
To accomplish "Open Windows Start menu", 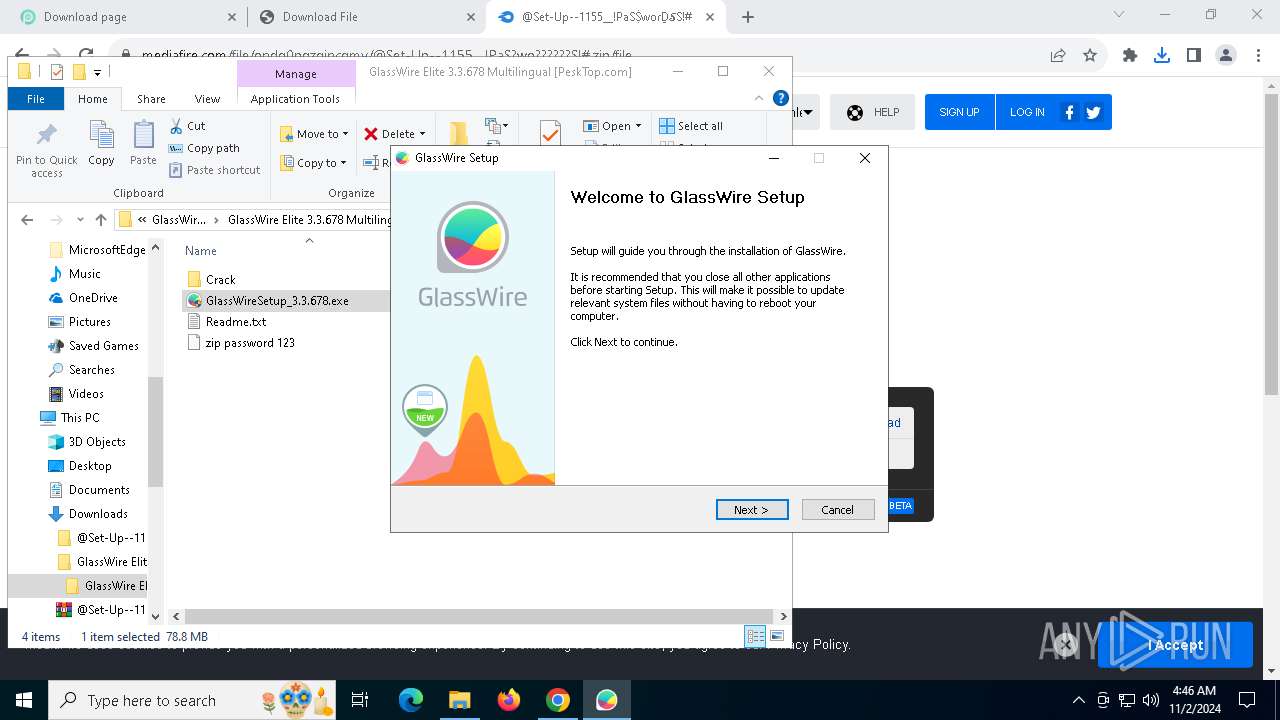I will point(24,700).
